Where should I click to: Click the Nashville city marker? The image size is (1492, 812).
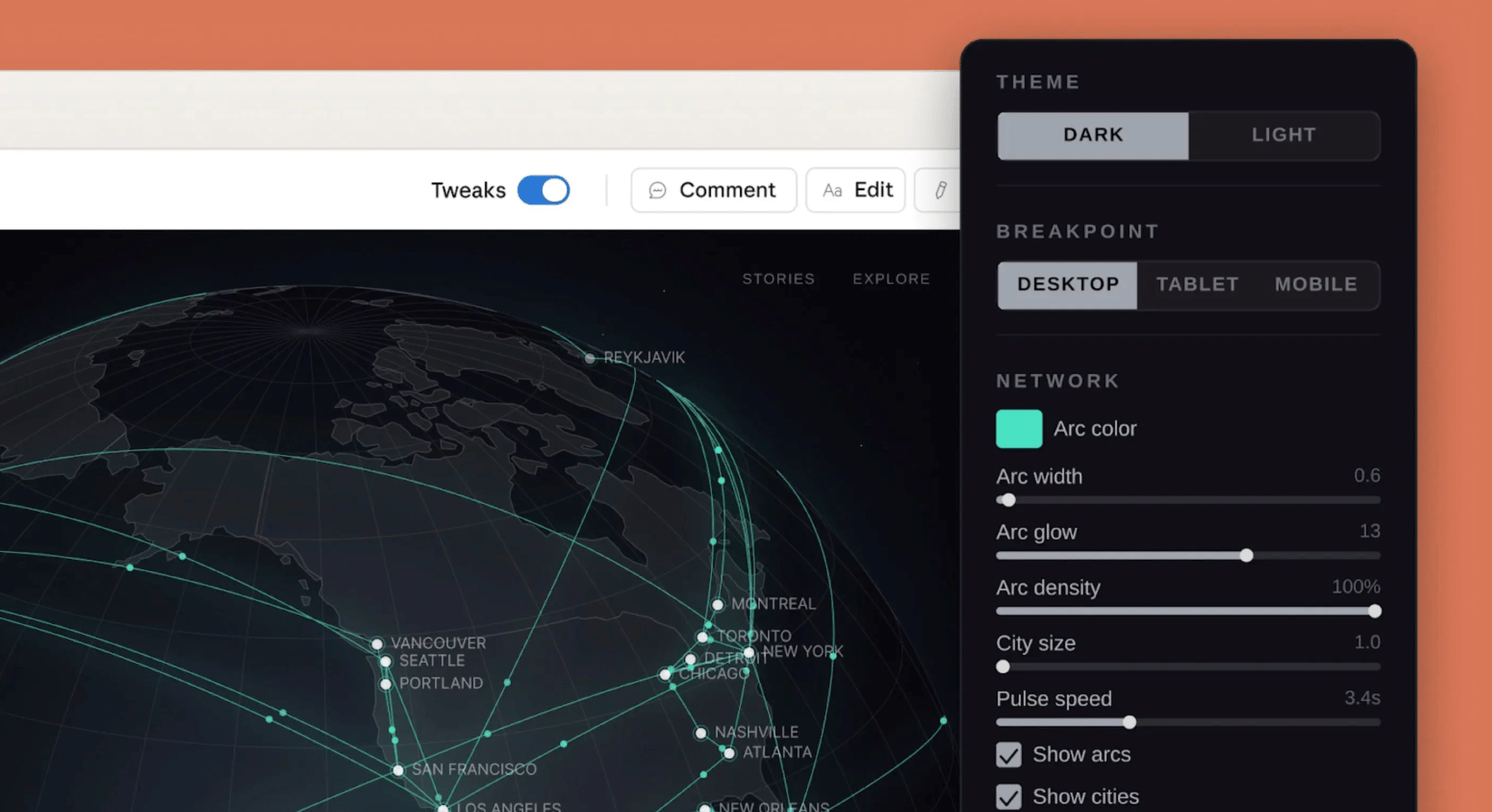point(701,733)
